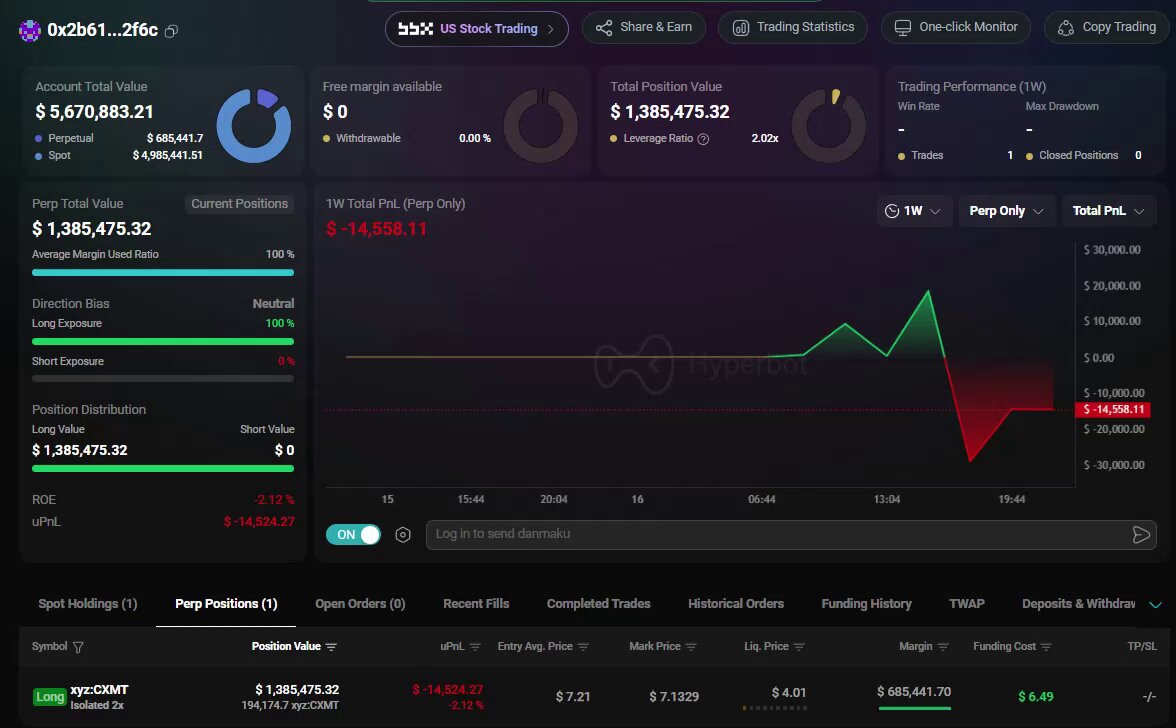Open the Open Orders tab

(360, 604)
